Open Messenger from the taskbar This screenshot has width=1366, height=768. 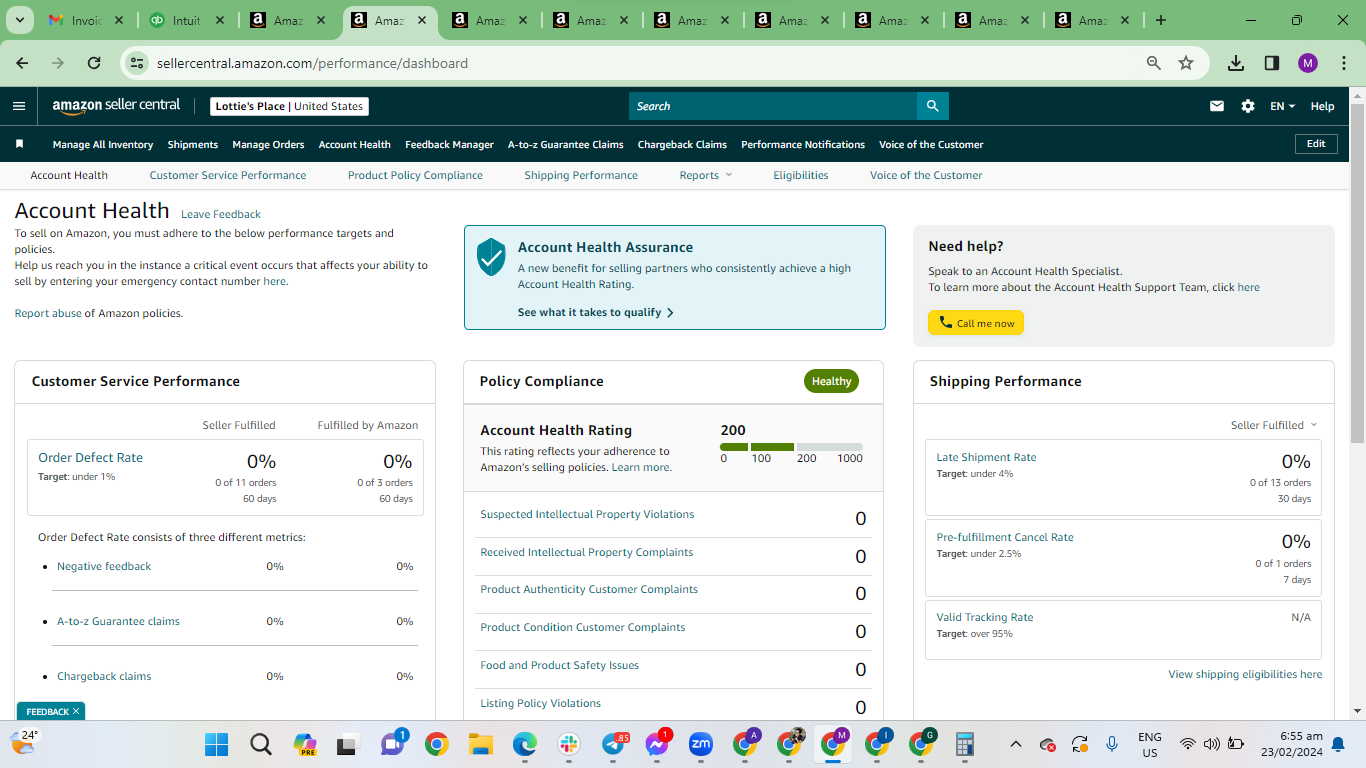[x=657, y=744]
